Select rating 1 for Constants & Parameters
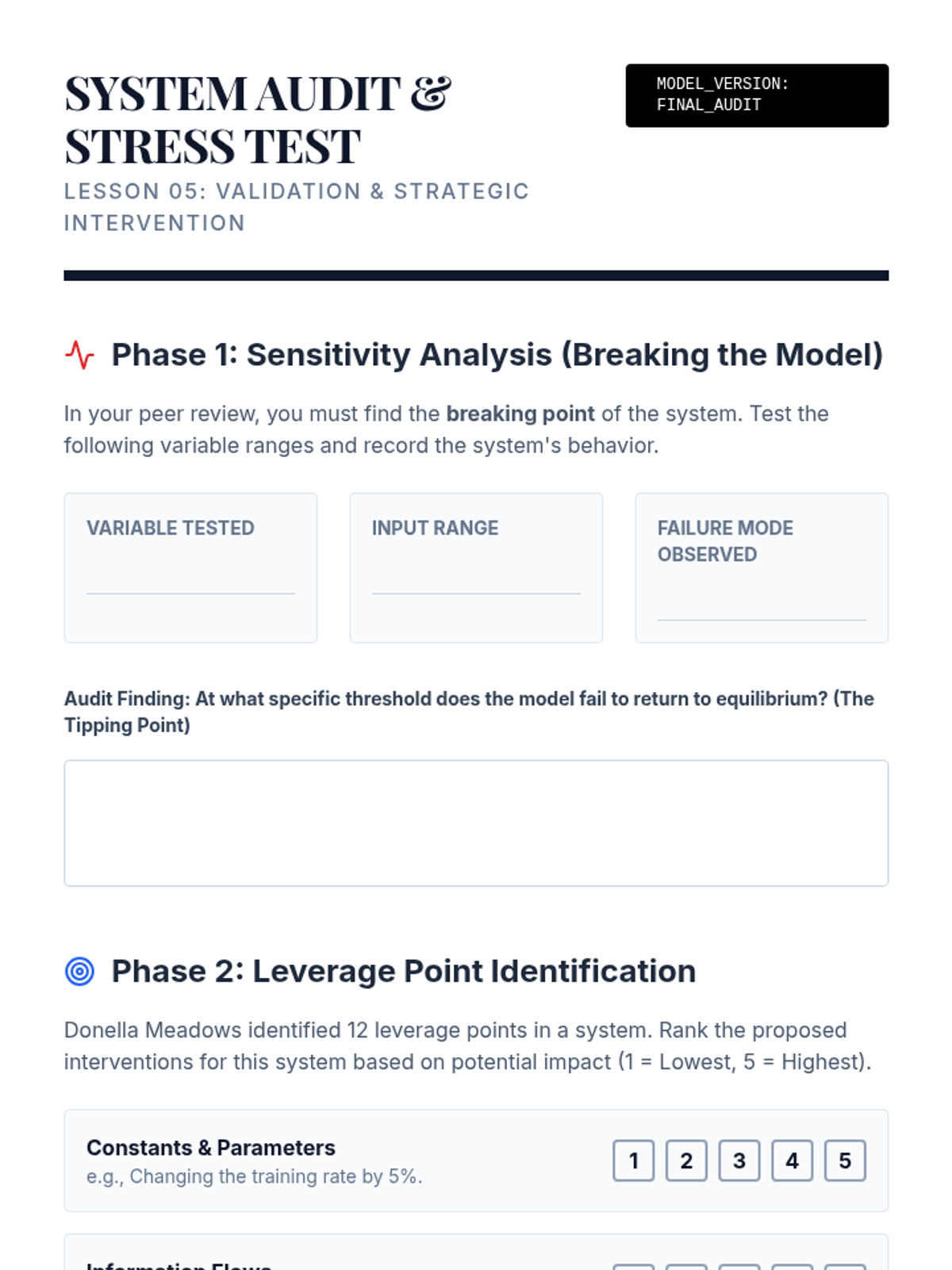Screen dimensions: 952x1270 (633, 1160)
